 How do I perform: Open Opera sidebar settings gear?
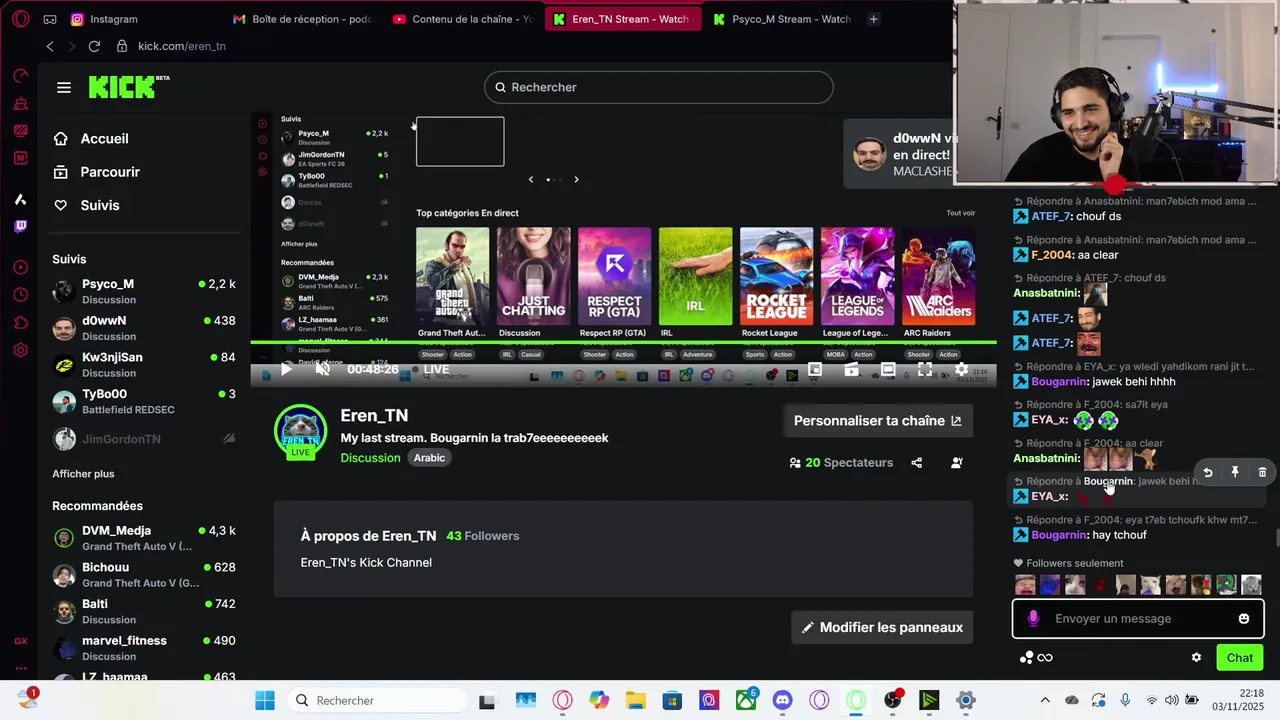coord(21,350)
